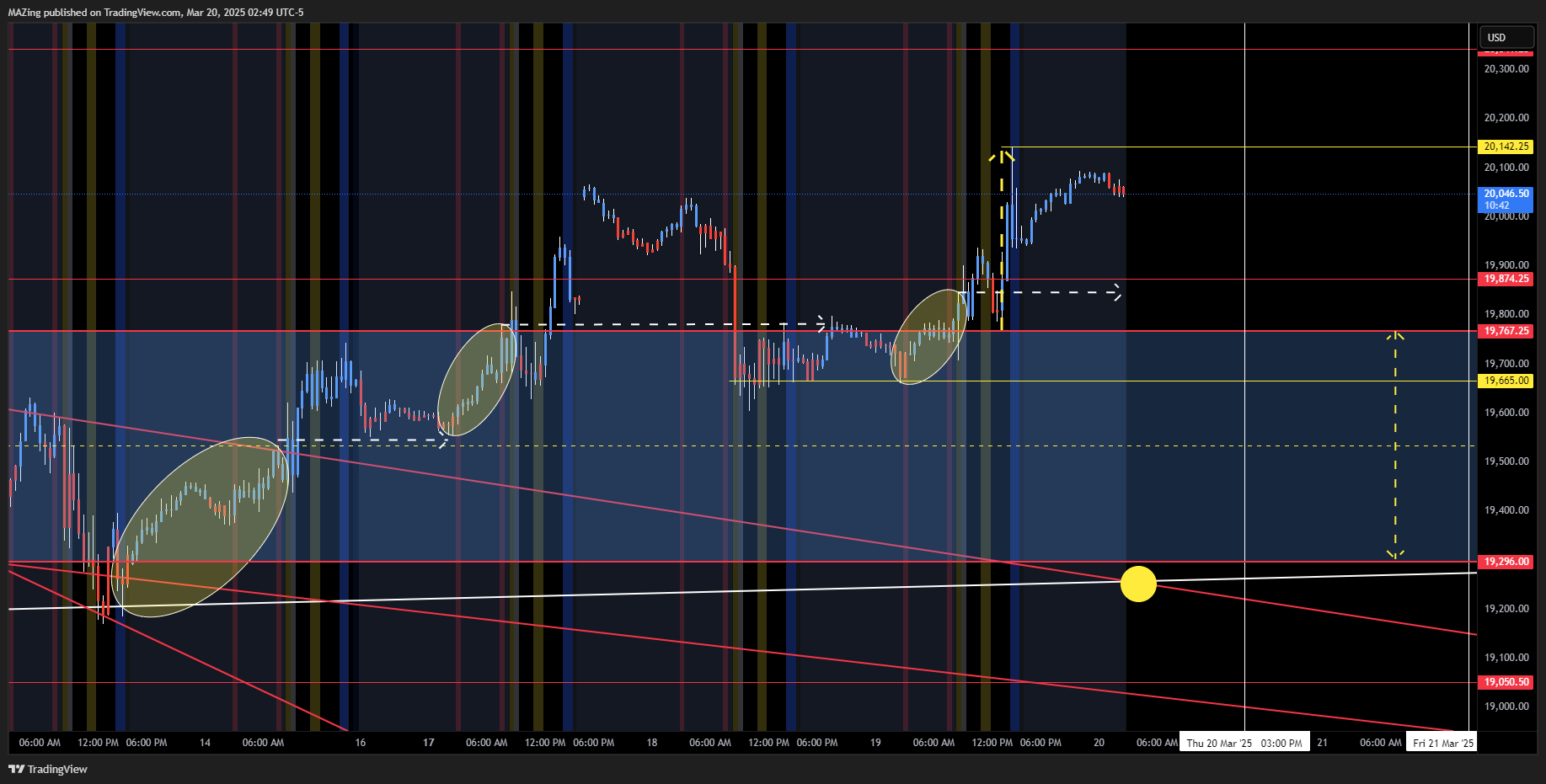Click the 16 date label on the time axis
Screen dimensions: 1546x784
click(361, 743)
